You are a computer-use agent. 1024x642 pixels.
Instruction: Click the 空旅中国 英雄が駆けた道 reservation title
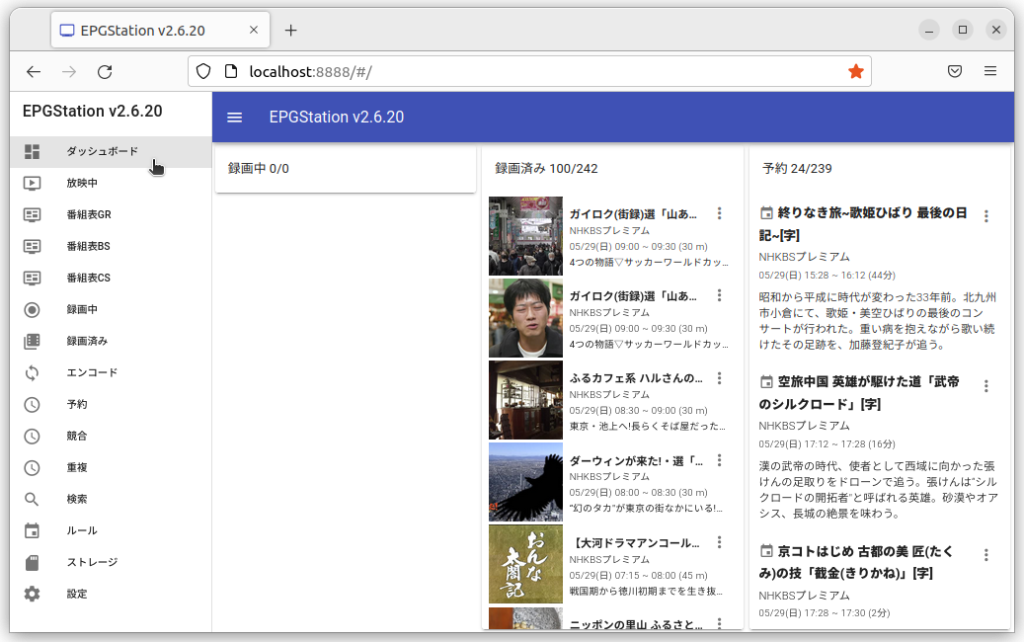[859, 393]
